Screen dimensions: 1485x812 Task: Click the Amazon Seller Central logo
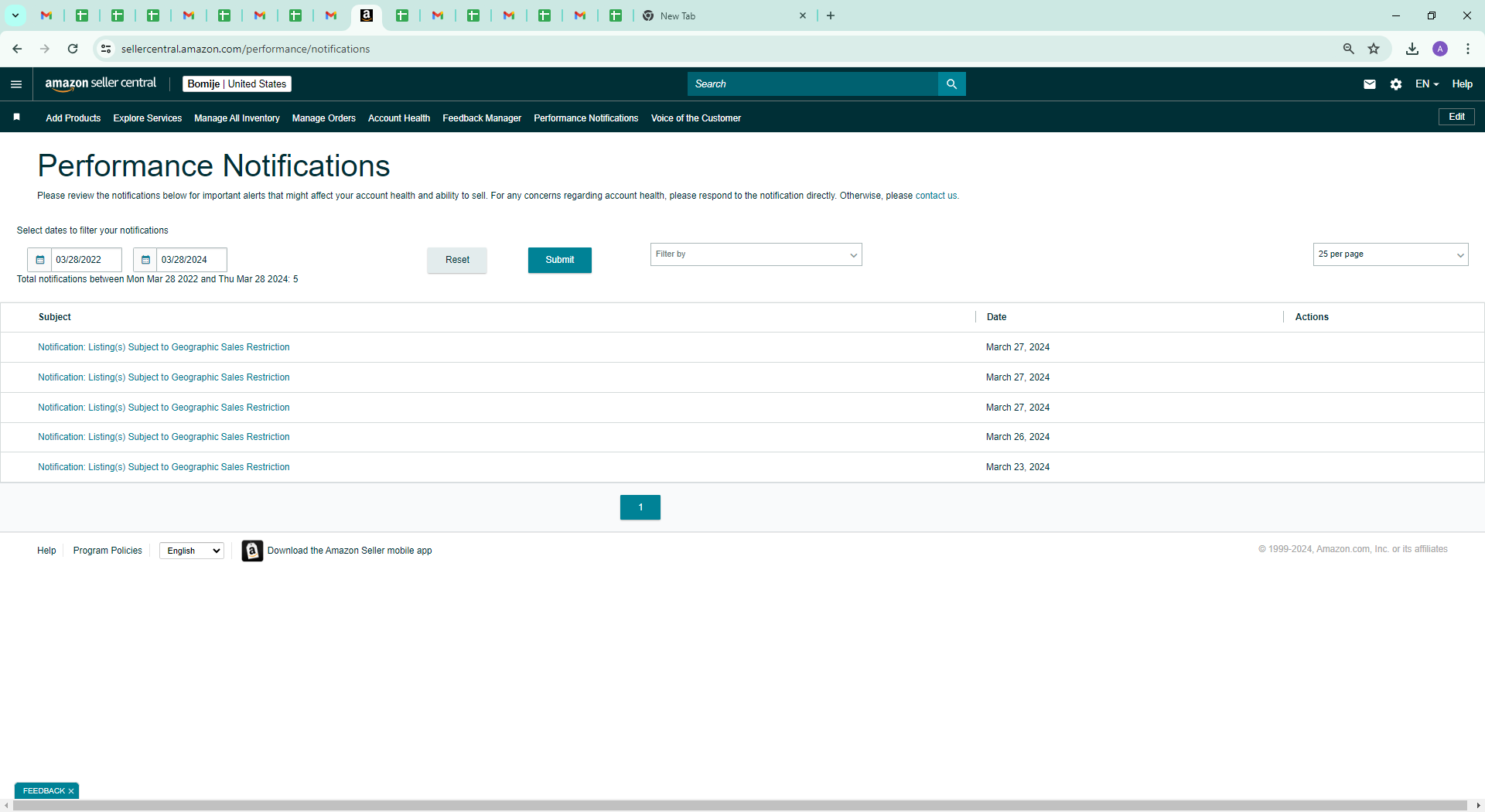coord(101,84)
